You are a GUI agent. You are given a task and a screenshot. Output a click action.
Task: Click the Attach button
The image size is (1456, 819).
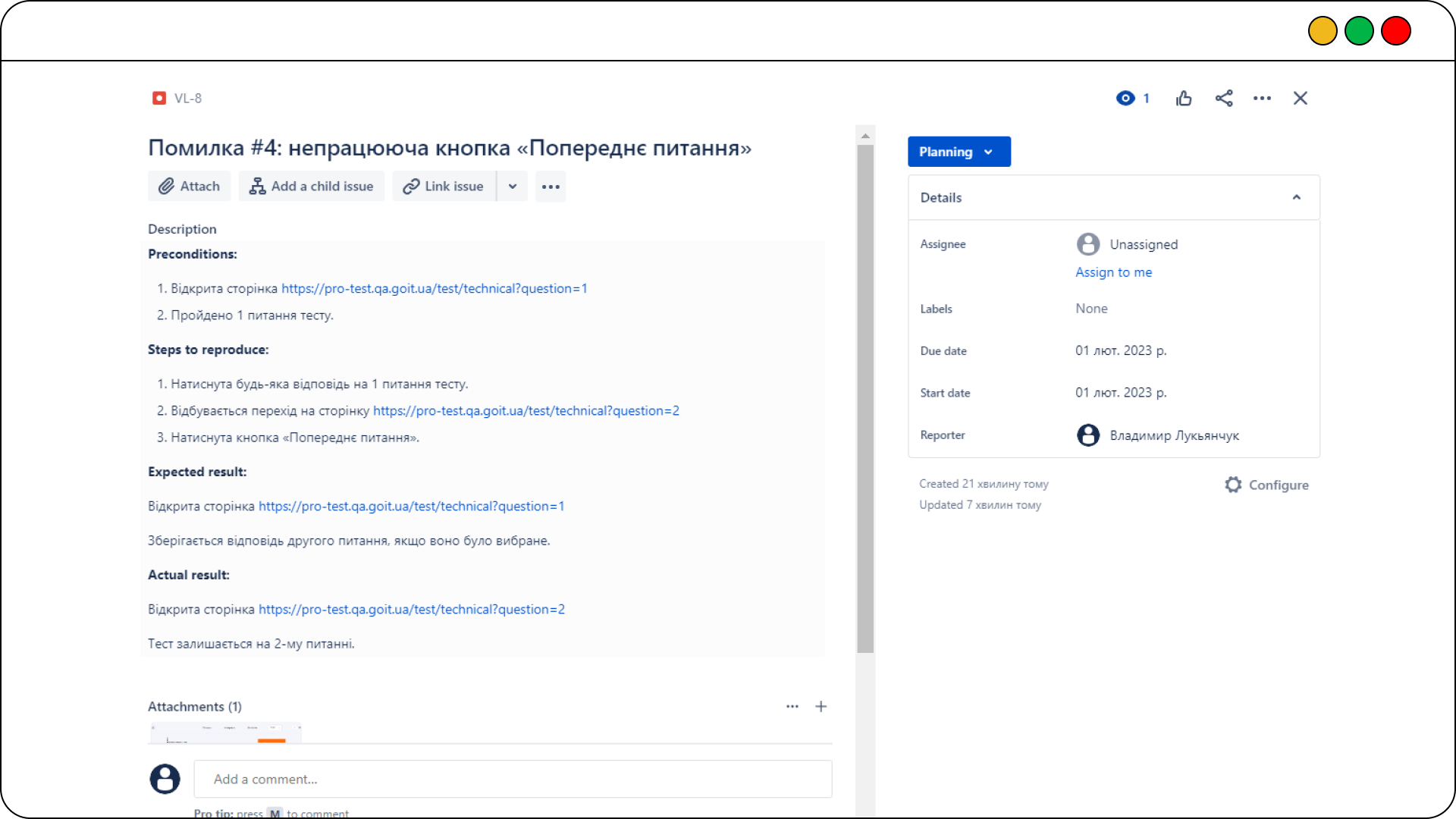click(x=189, y=186)
